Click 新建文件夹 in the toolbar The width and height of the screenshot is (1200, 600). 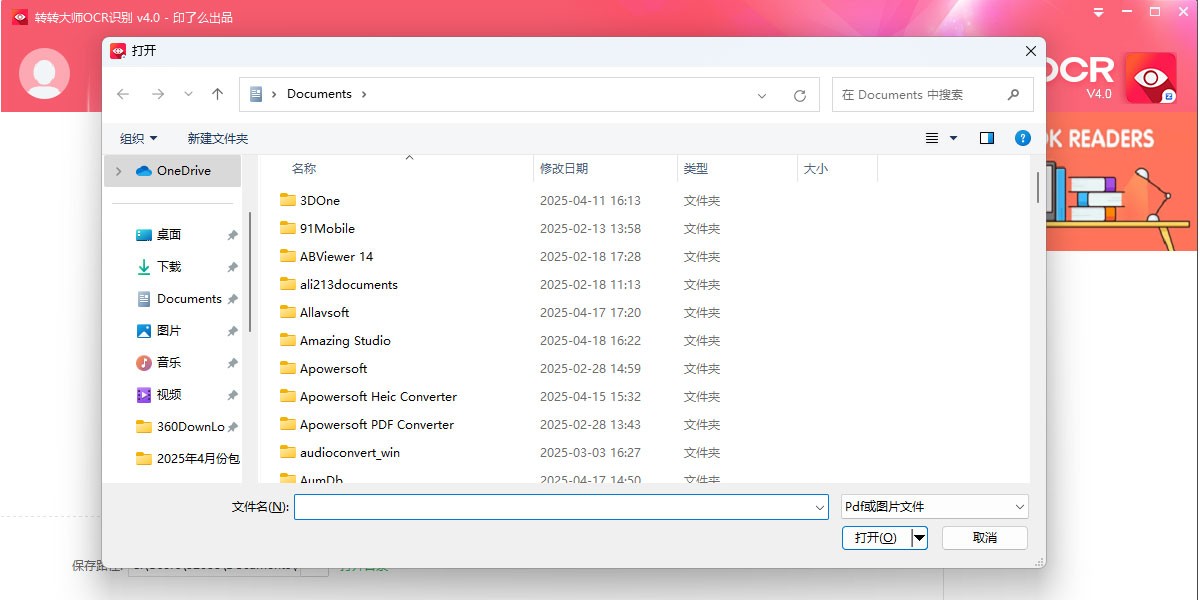point(217,138)
